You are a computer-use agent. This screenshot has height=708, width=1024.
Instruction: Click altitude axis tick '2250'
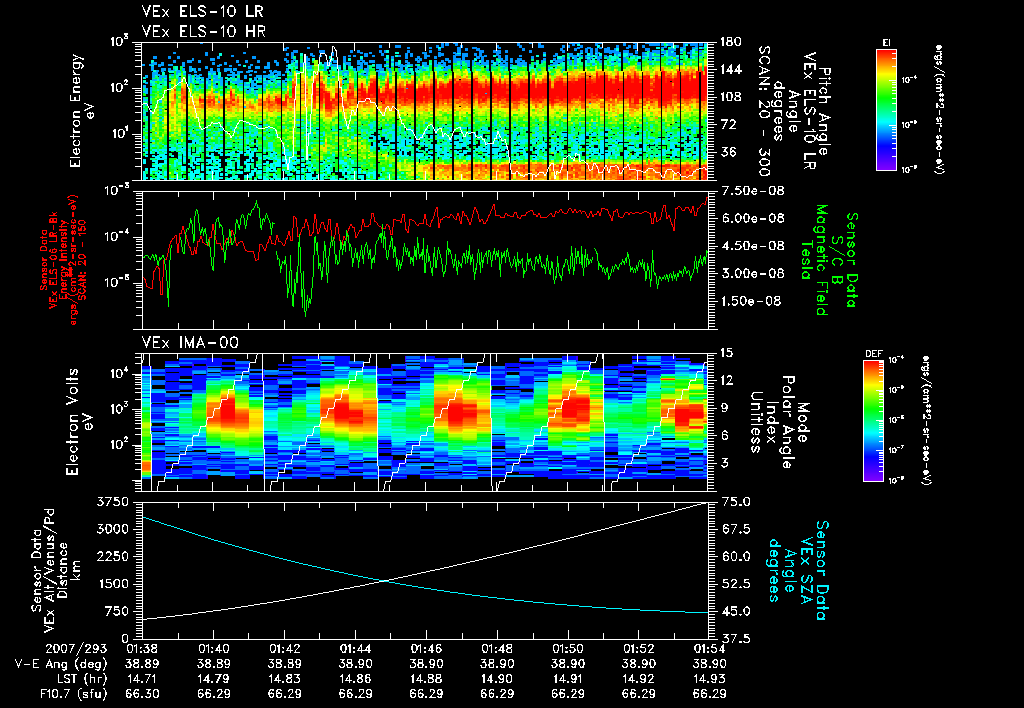[112, 556]
